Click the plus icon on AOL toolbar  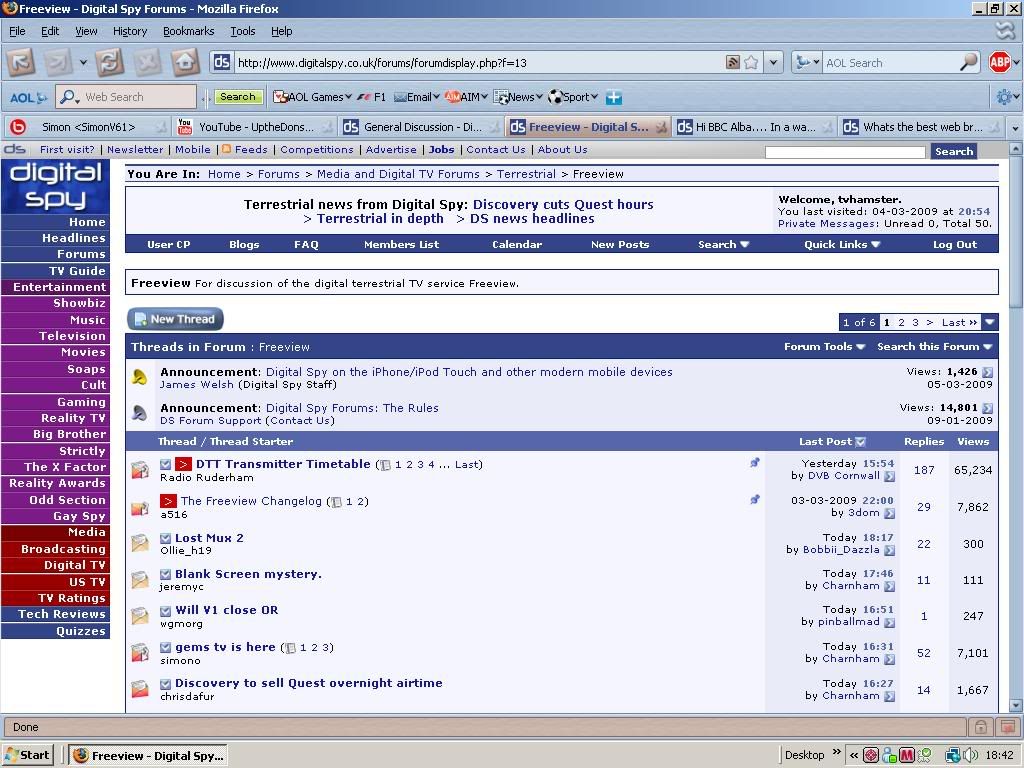pyautogui.click(x=614, y=97)
